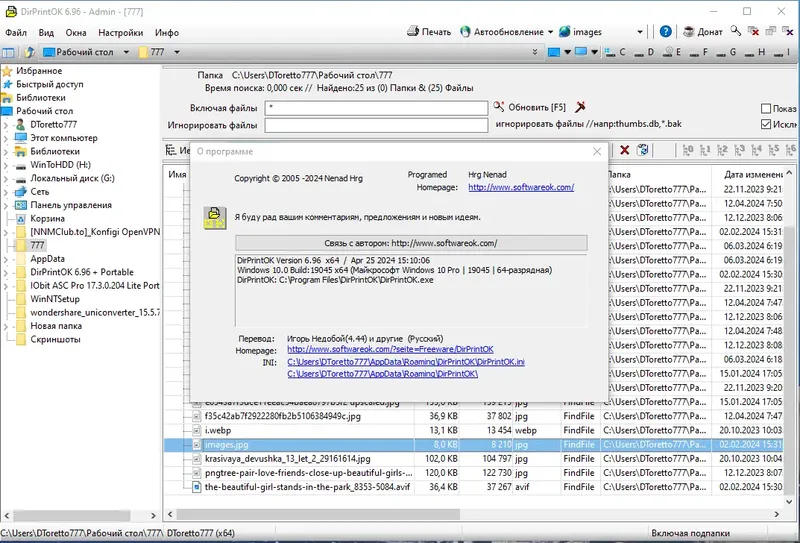Click into the Игнорировать файлы input field
The width and height of the screenshot is (800, 543).
tap(376, 125)
